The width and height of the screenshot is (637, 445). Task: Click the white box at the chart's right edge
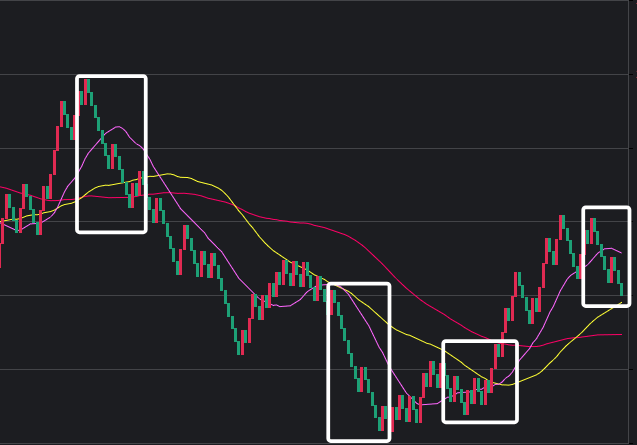tap(606, 209)
